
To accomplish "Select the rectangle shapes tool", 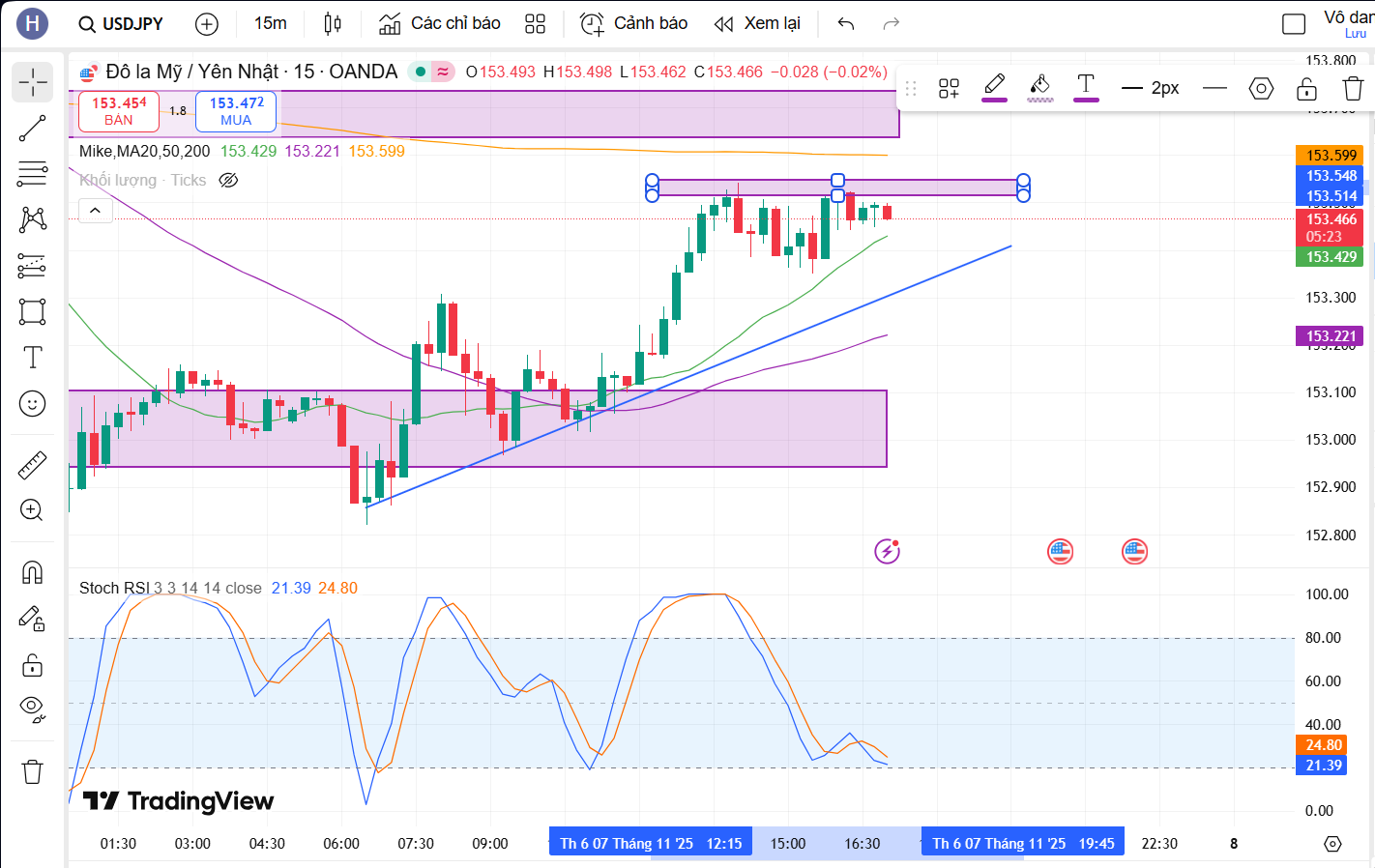I will [32, 311].
